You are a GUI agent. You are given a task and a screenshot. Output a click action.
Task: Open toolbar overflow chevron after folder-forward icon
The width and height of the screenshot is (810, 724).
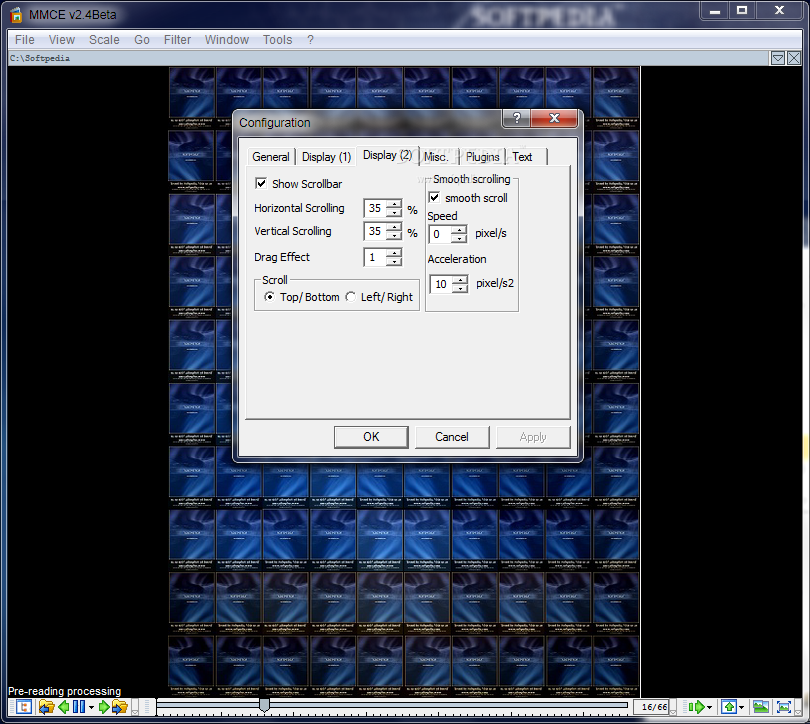click(x=135, y=707)
